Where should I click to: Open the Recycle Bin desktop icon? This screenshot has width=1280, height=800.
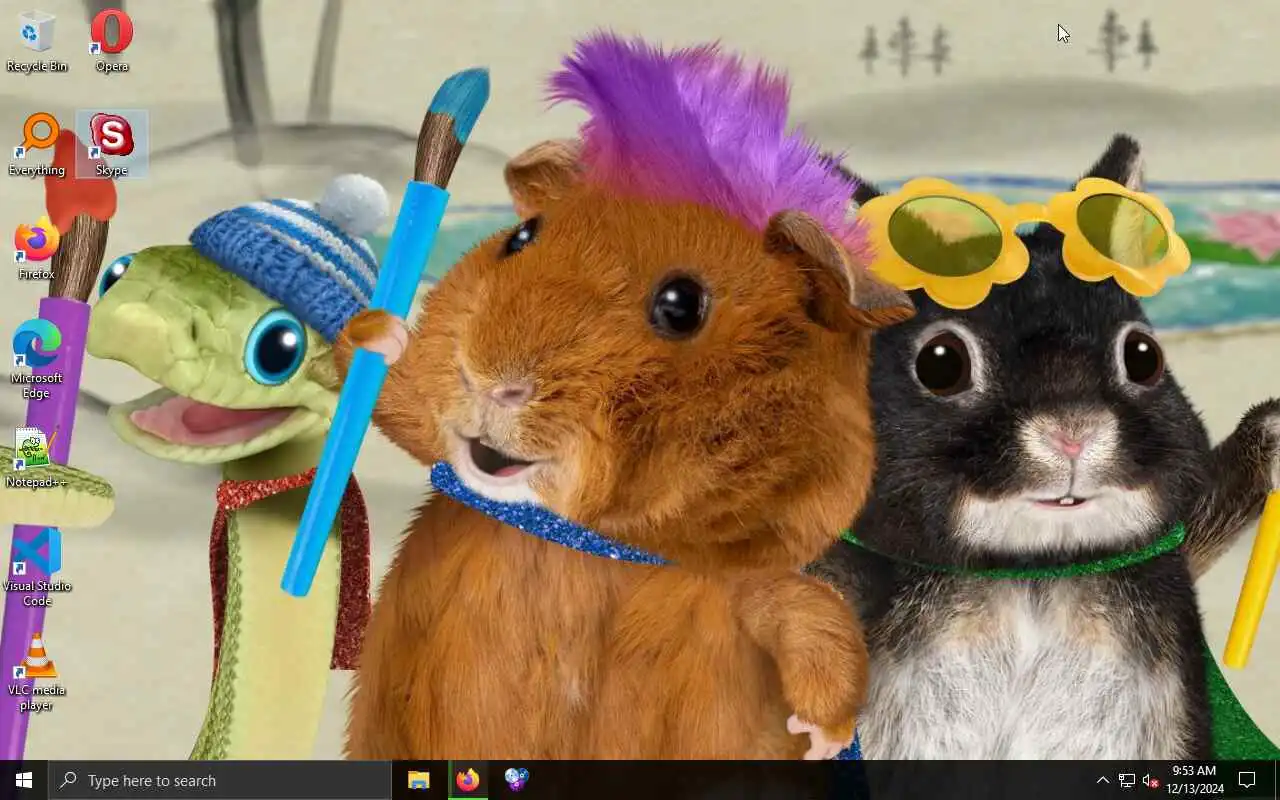[x=37, y=41]
